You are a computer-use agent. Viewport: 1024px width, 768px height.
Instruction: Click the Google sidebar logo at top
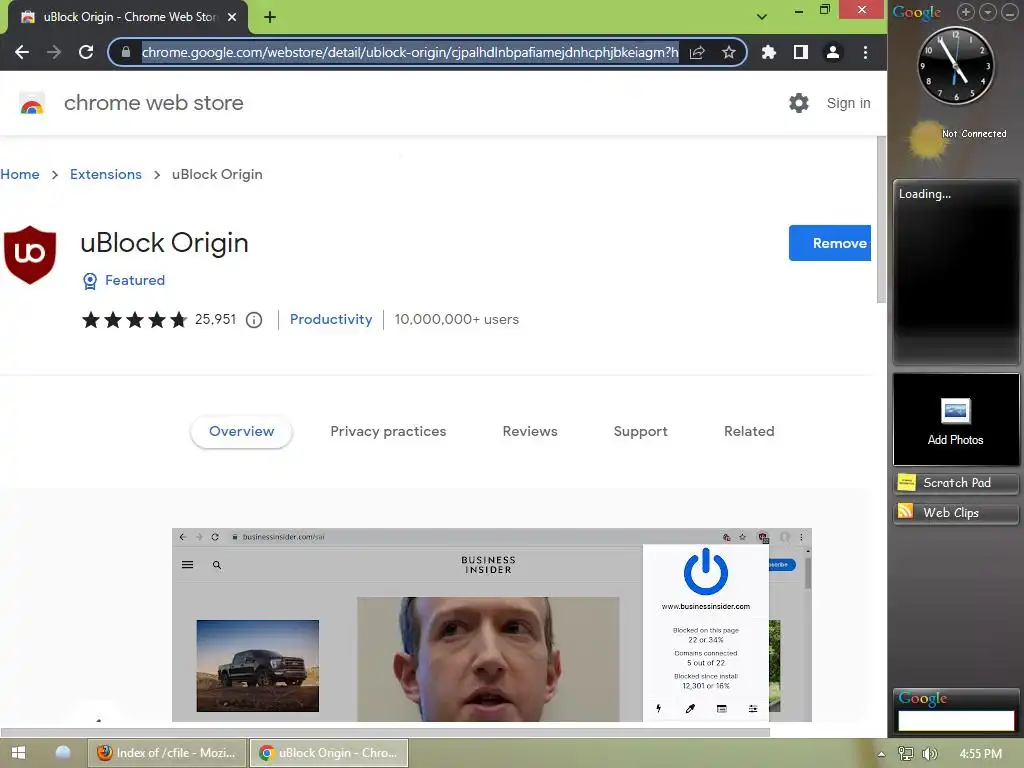click(917, 12)
